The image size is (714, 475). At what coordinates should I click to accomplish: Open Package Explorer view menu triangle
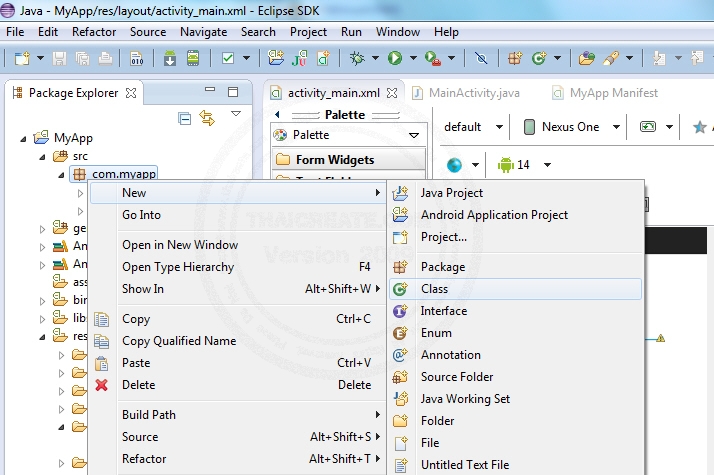(236, 113)
